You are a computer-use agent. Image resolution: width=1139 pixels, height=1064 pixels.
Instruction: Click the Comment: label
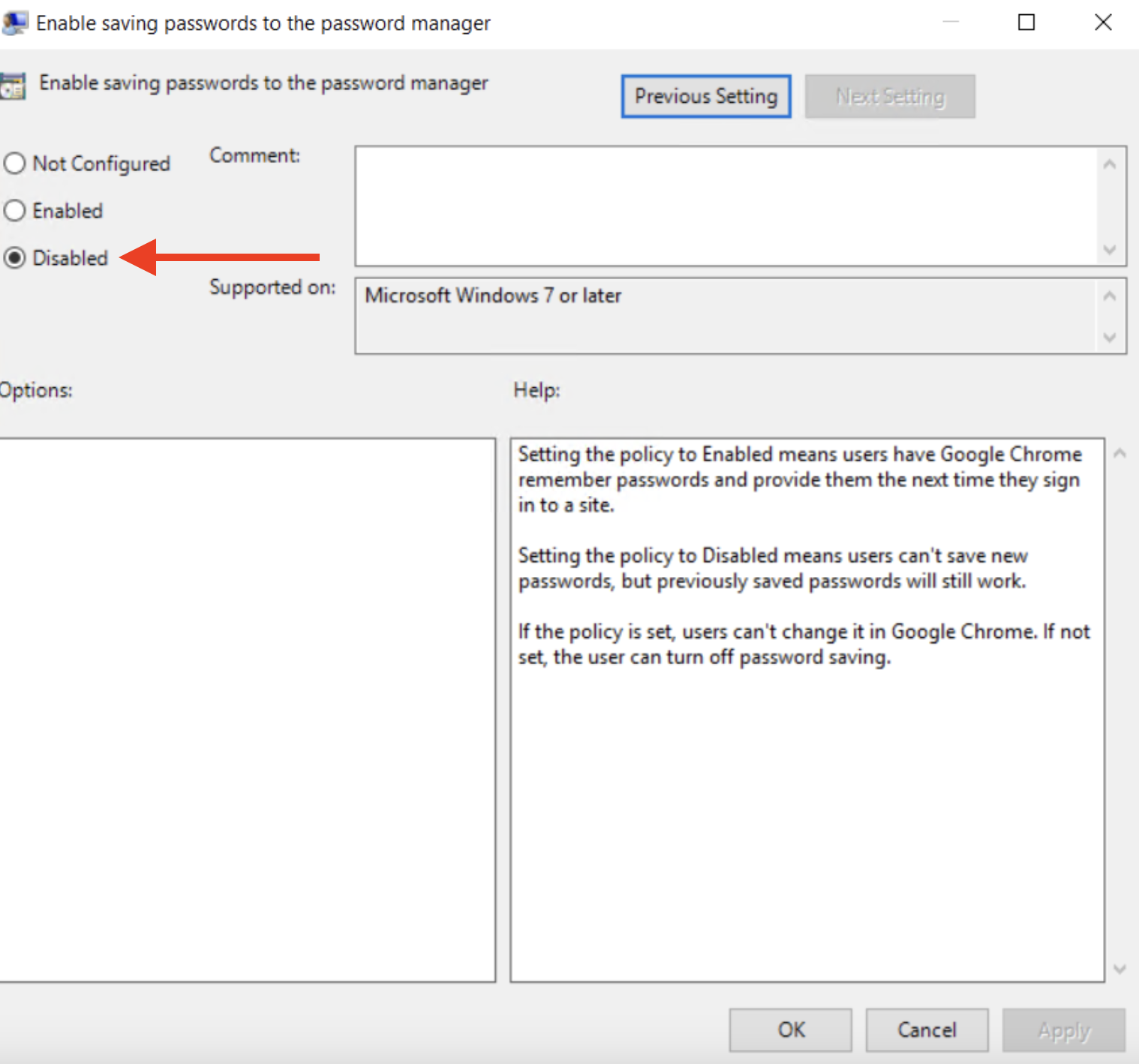[x=254, y=155]
